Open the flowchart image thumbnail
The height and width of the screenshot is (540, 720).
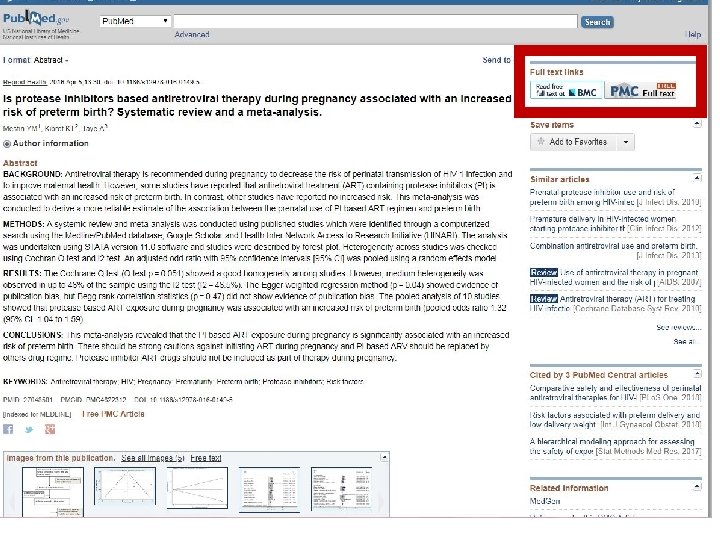(53, 492)
